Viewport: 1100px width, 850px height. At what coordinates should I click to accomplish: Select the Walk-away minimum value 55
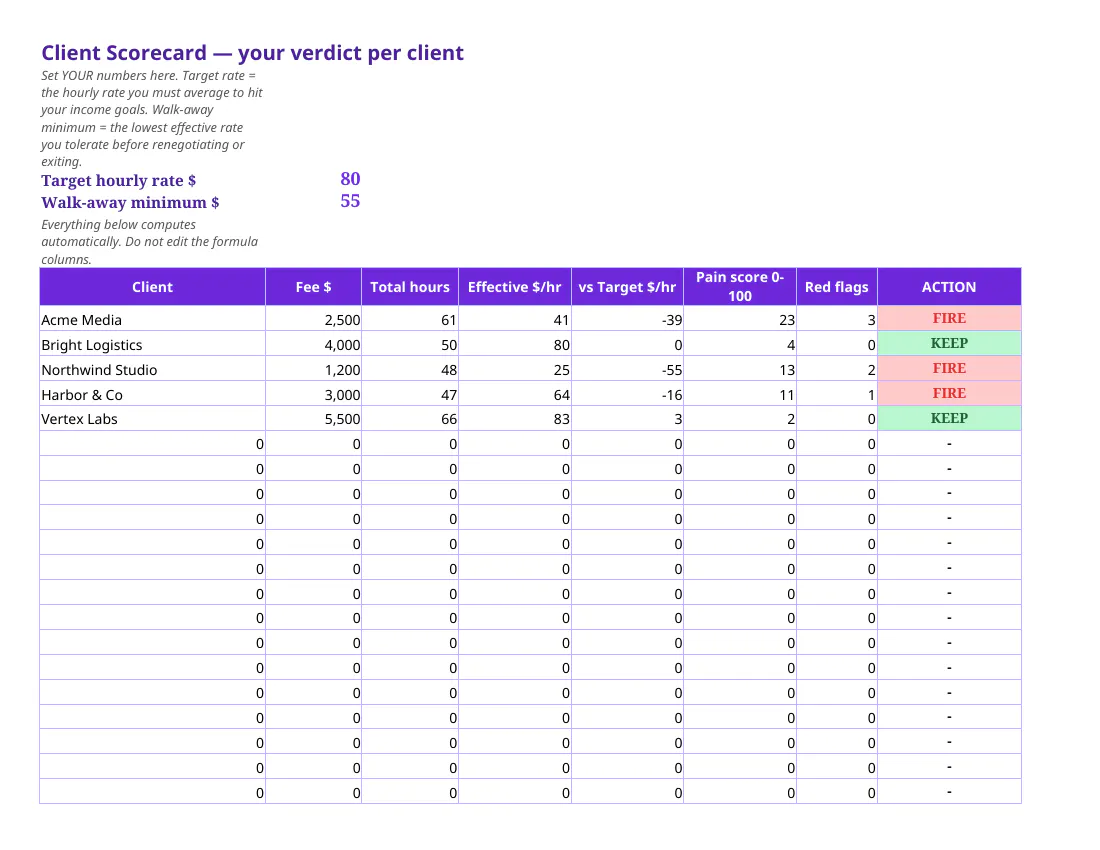click(x=350, y=201)
